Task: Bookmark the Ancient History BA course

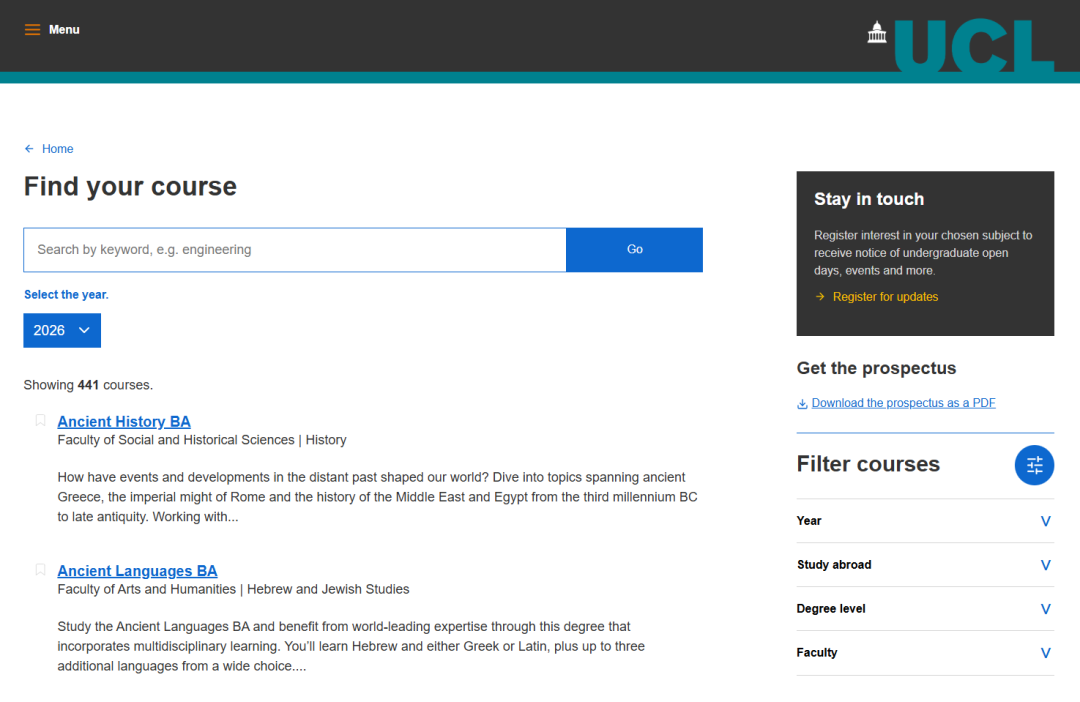Action: (41, 421)
